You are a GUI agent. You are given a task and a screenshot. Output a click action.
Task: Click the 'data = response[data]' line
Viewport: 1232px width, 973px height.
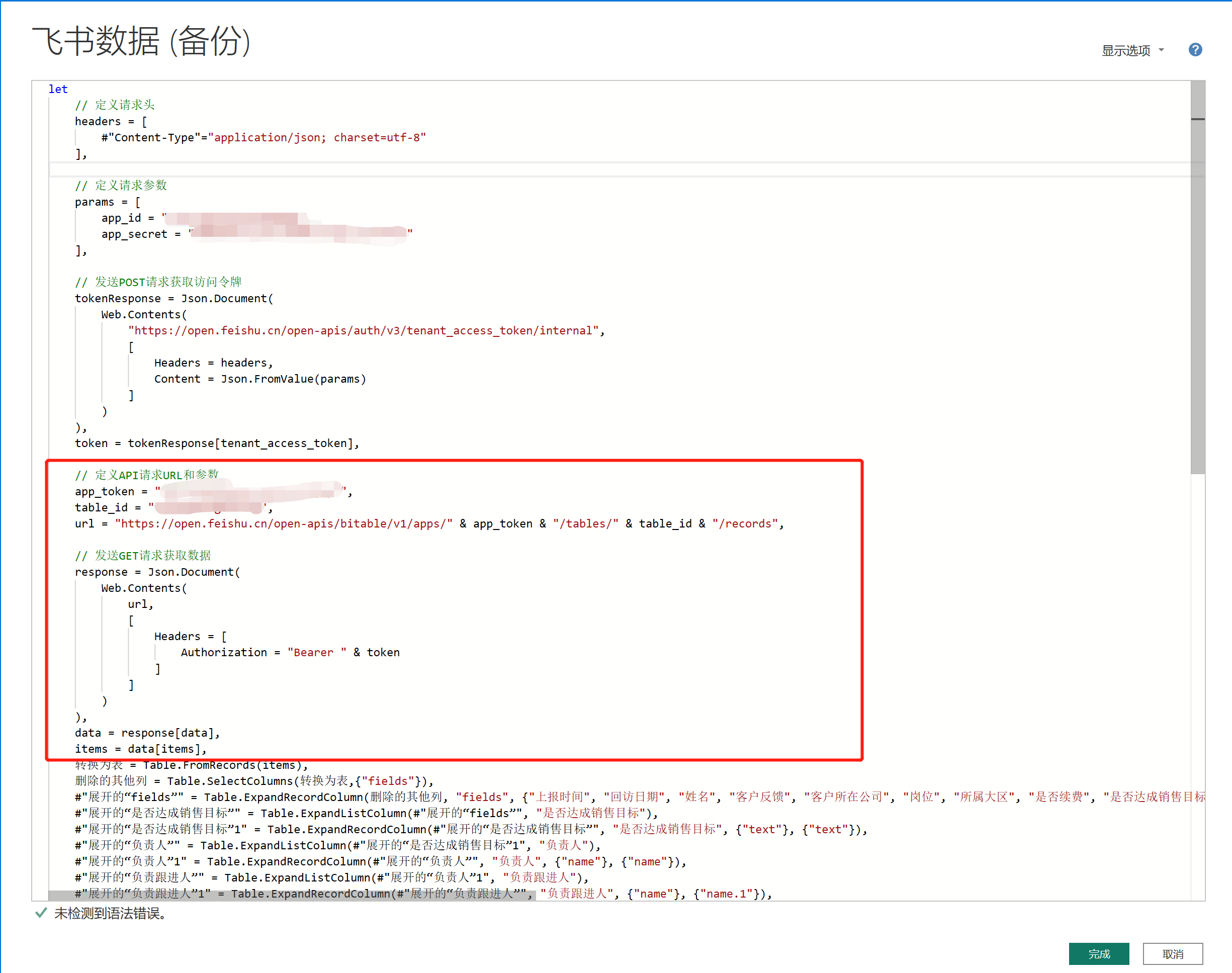(x=147, y=733)
